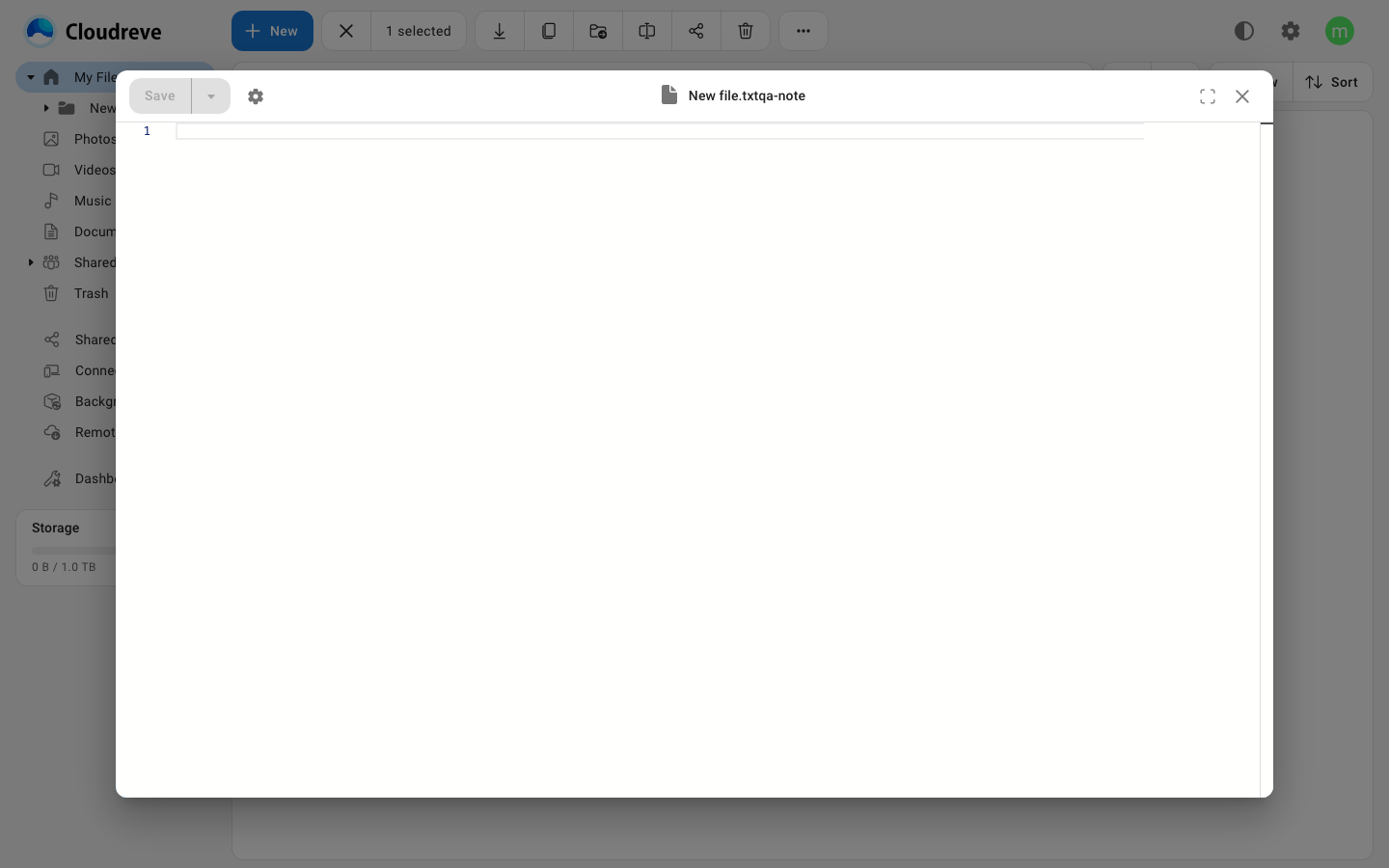The width and height of the screenshot is (1389, 868).
Task: Open Connect entry in the sidebar
Action: pyautogui.click(x=68, y=370)
